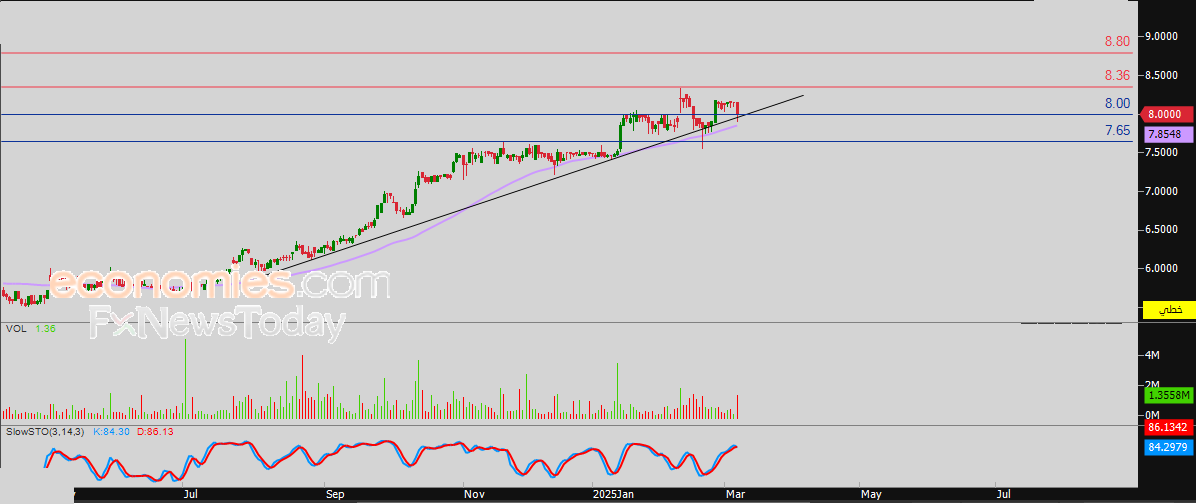Viewport: 1196px width, 504px height.
Task: Select the red 8.0000 current price tag
Action: [x=1165, y=114]
